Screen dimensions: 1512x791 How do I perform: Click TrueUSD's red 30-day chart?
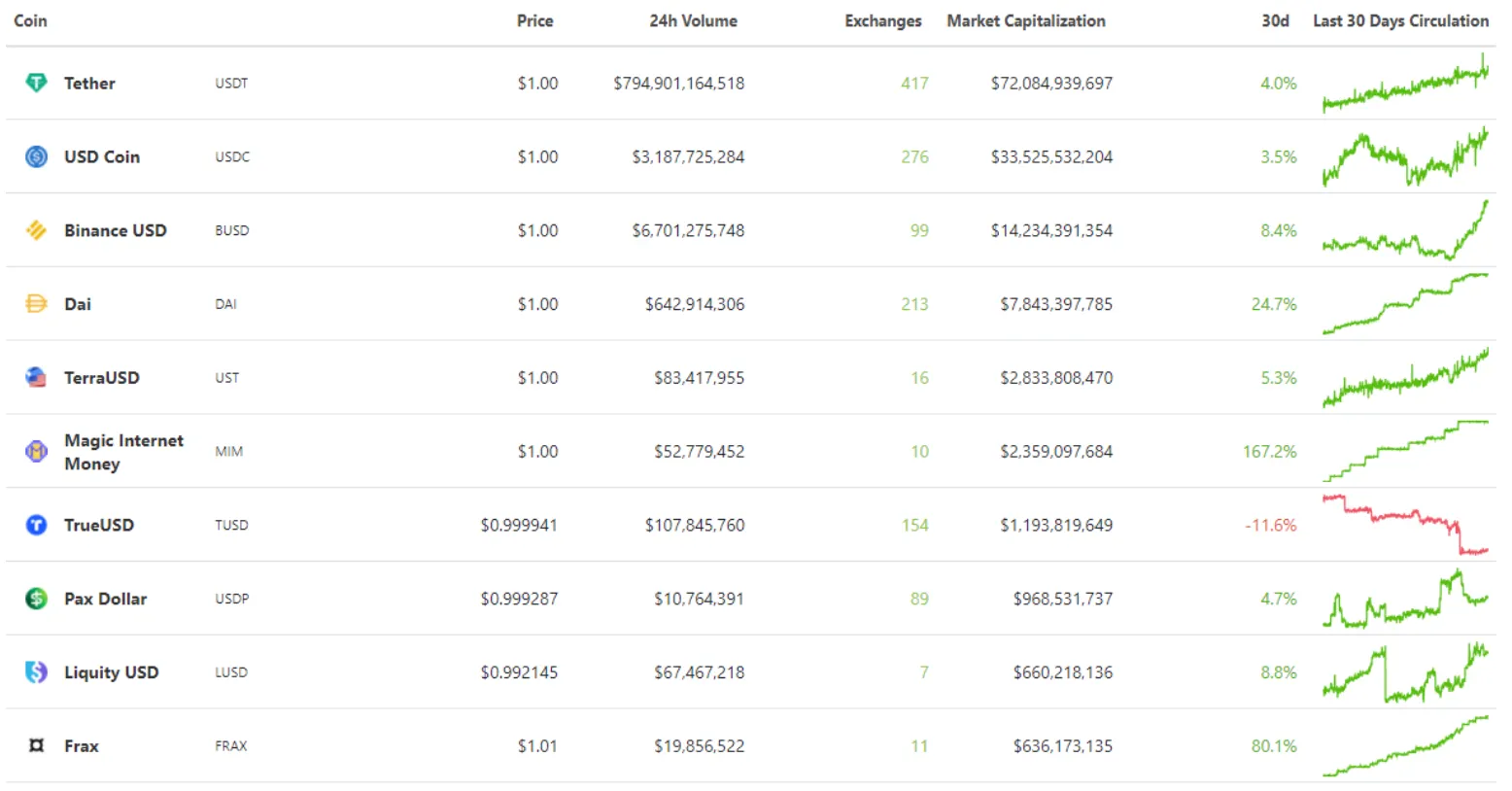(1404, 525)
